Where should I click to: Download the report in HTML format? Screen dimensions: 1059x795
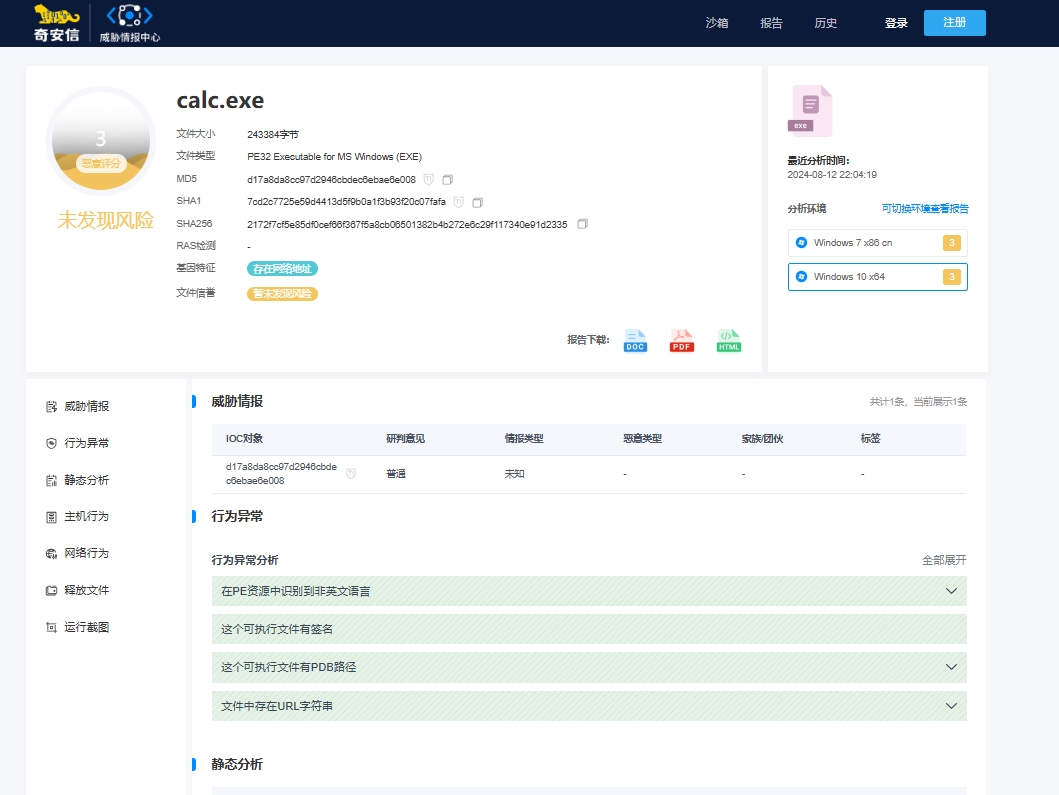(729, 340)
